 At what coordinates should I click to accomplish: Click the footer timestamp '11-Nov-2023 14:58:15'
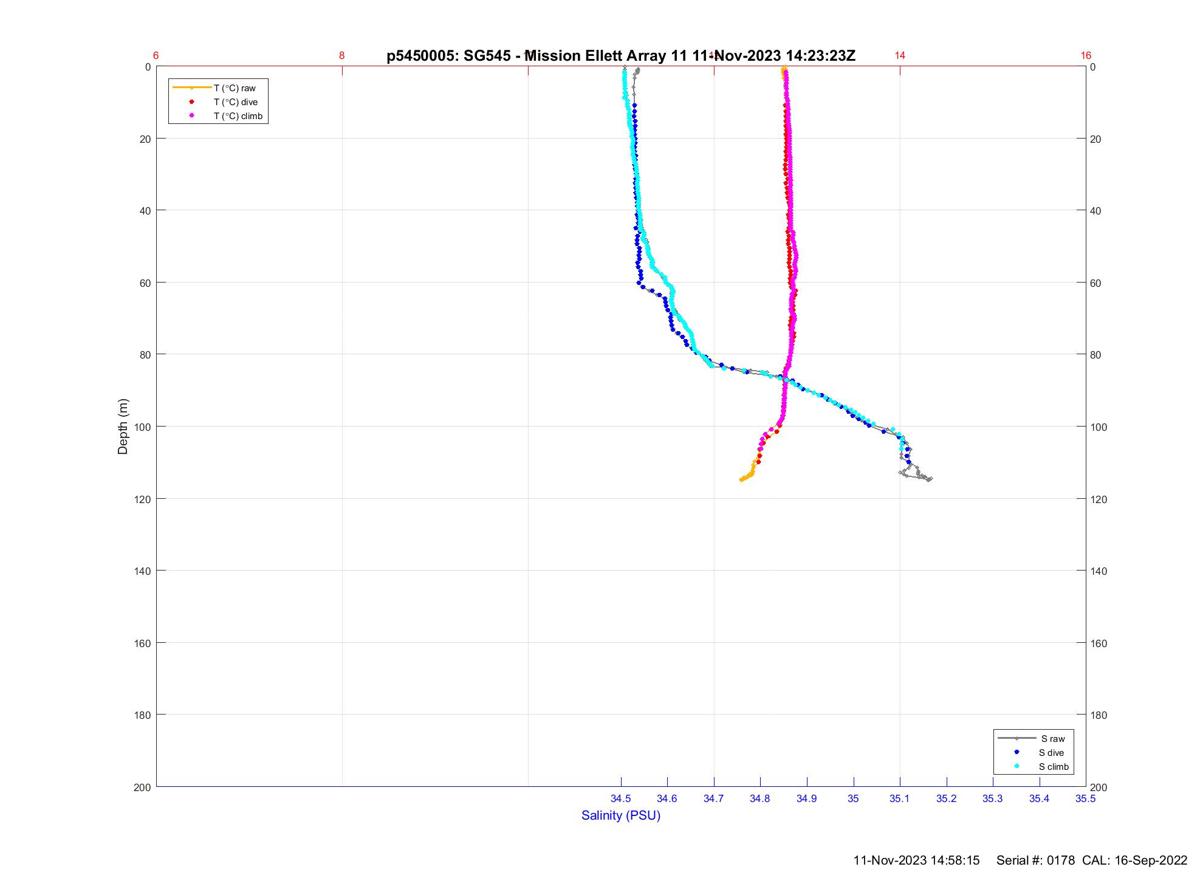click(x=916, y=861)
